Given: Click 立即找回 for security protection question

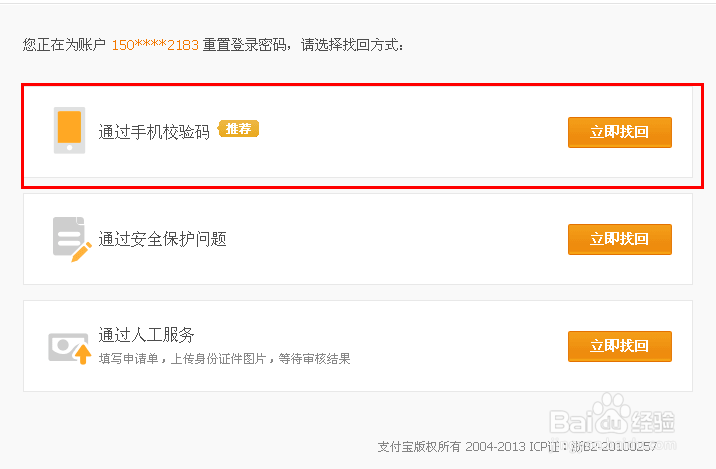Looking at the screenshot, I should [x=620, y=239].
